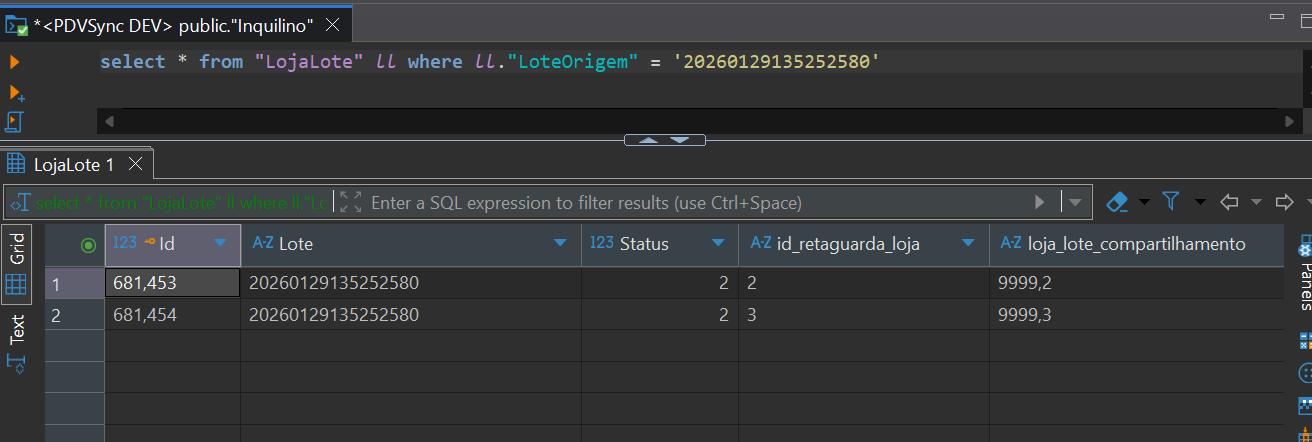Click the Execute SQL script icon

(x=14, y=122)
